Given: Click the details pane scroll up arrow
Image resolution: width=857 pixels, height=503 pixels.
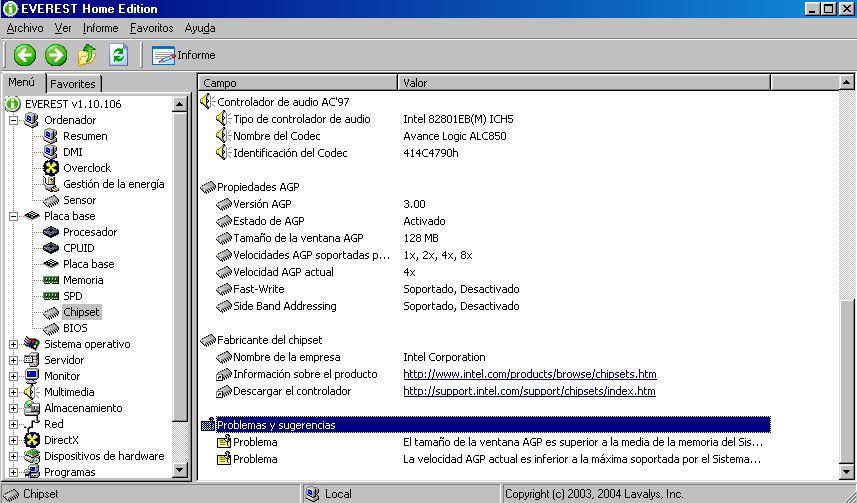Looking at the screenshot, I should click(846, 83).
